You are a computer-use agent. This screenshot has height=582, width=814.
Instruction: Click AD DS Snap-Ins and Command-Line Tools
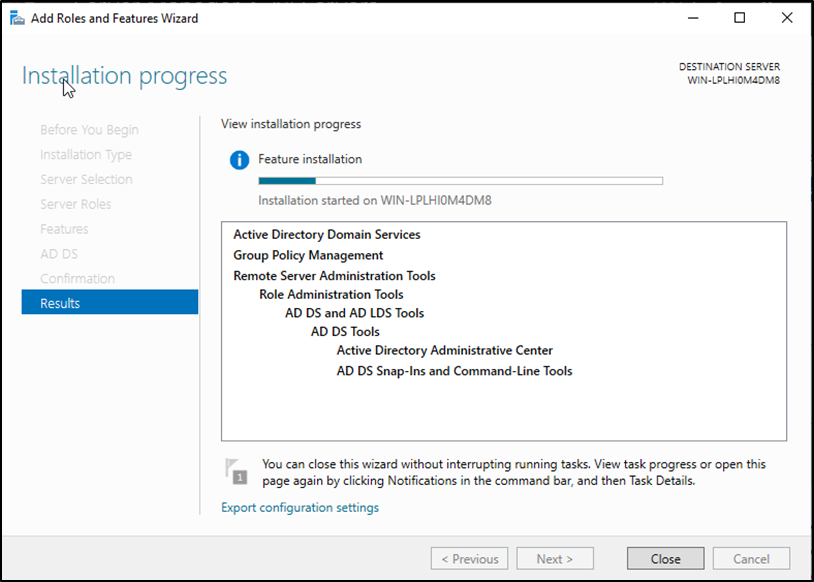454,371
